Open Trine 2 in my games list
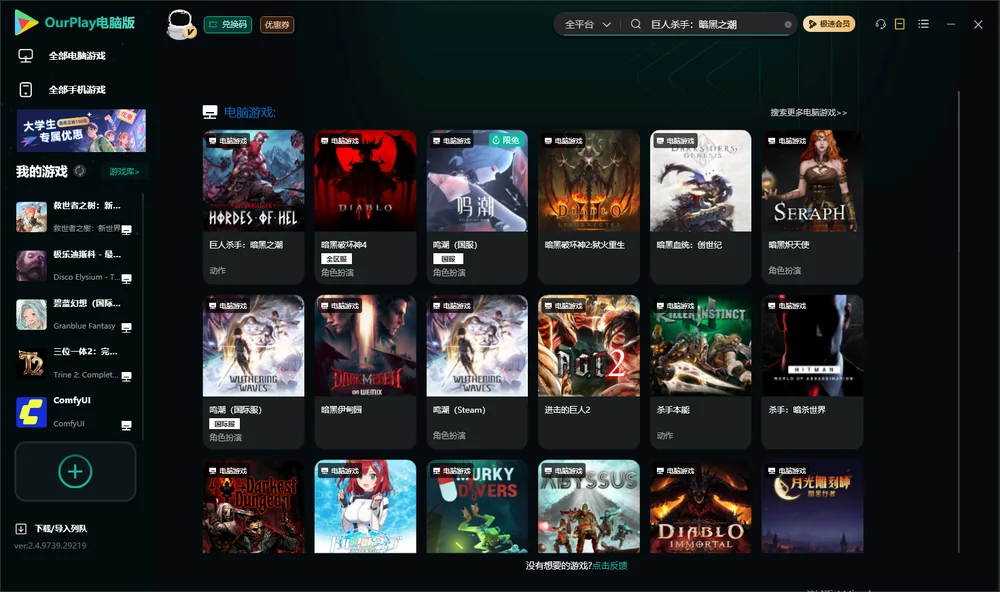This screenshot has height=592, width=1000. (75, 363)
